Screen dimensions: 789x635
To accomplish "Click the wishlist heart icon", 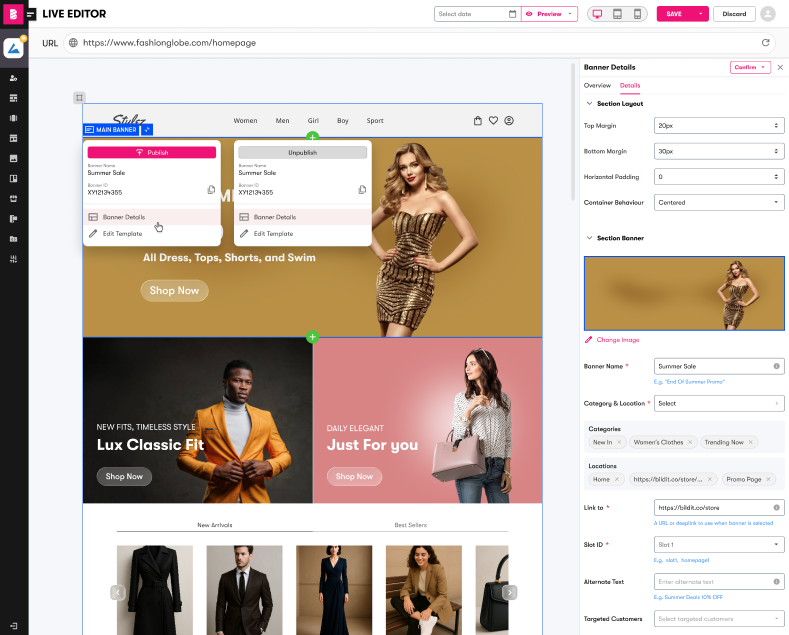I will pyautogui.click(x=494, y=121).
